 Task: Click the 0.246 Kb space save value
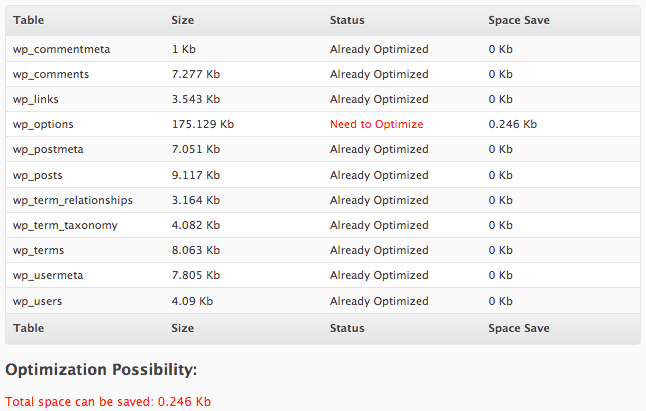point(513,124)
